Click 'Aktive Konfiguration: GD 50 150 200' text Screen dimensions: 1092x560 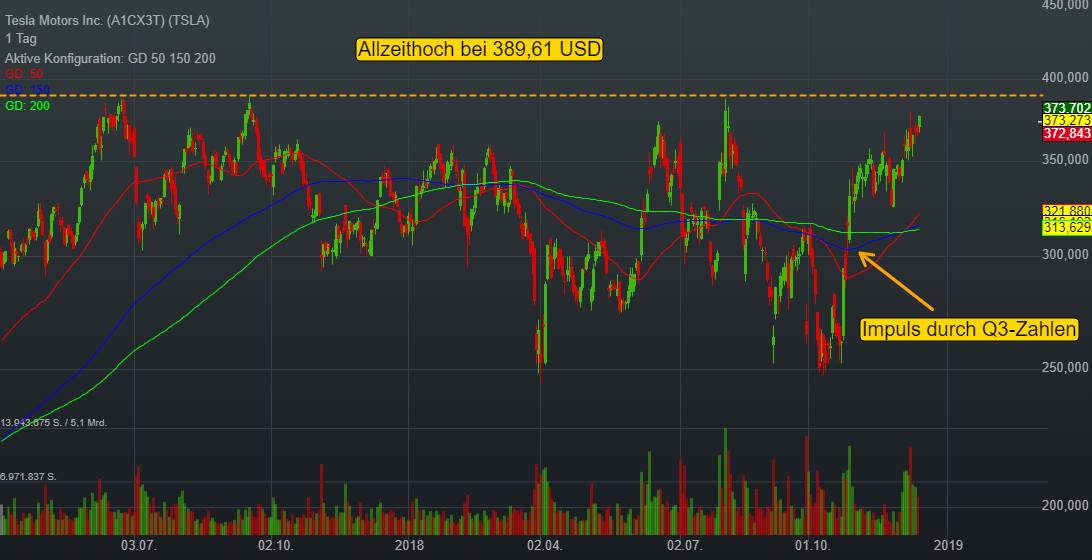(110, 59)
